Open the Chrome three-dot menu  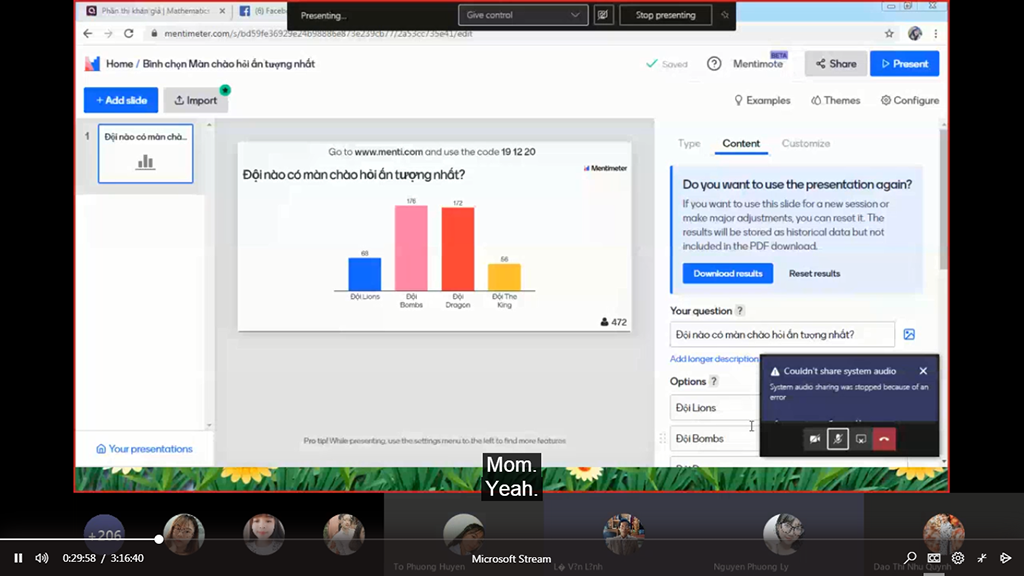tap(936, 33)
